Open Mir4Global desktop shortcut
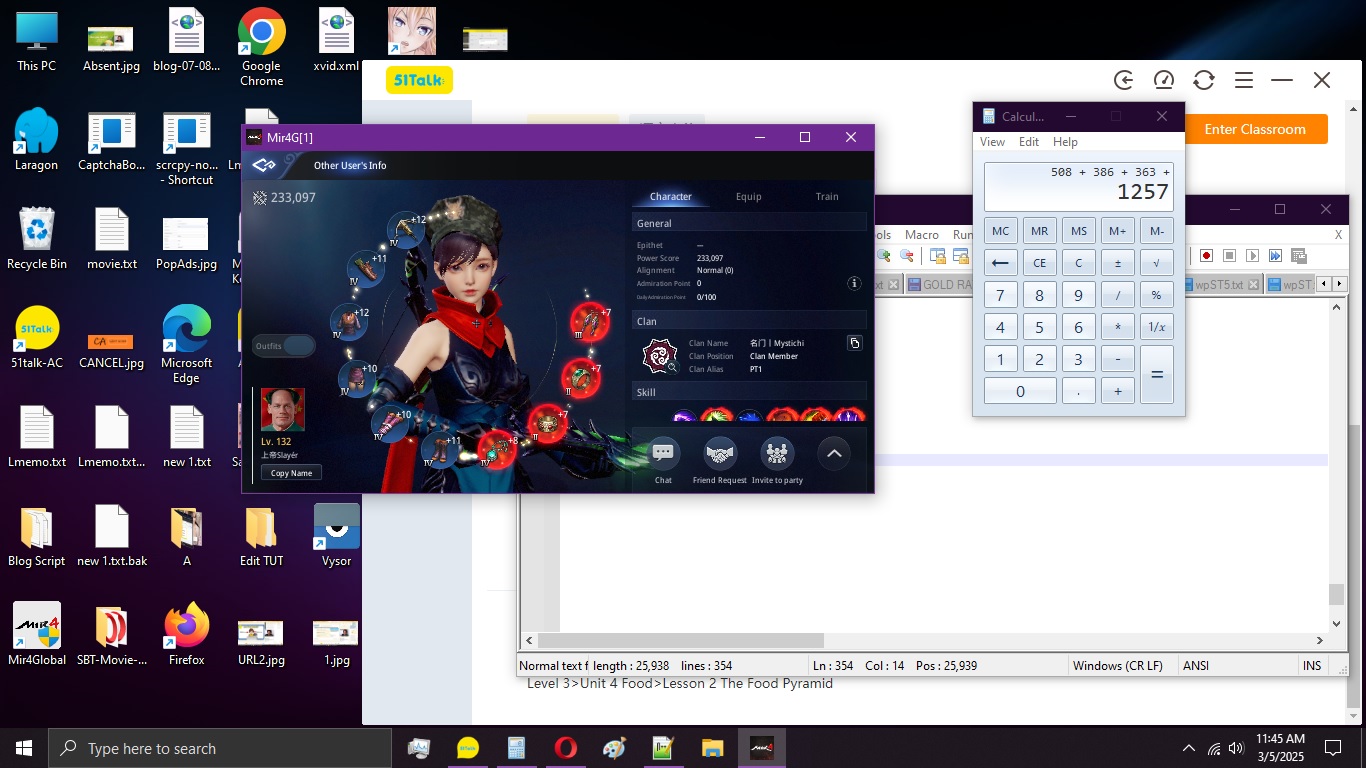This screenshot has width=1366, height=768. [37, 634]
